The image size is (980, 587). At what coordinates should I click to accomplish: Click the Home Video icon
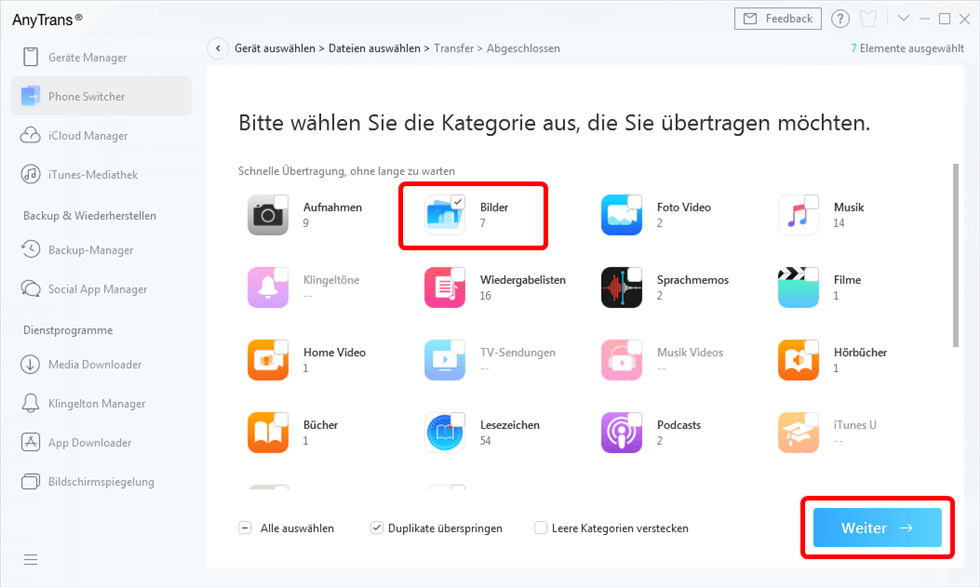pyautogui.click(x=268, y=360)
